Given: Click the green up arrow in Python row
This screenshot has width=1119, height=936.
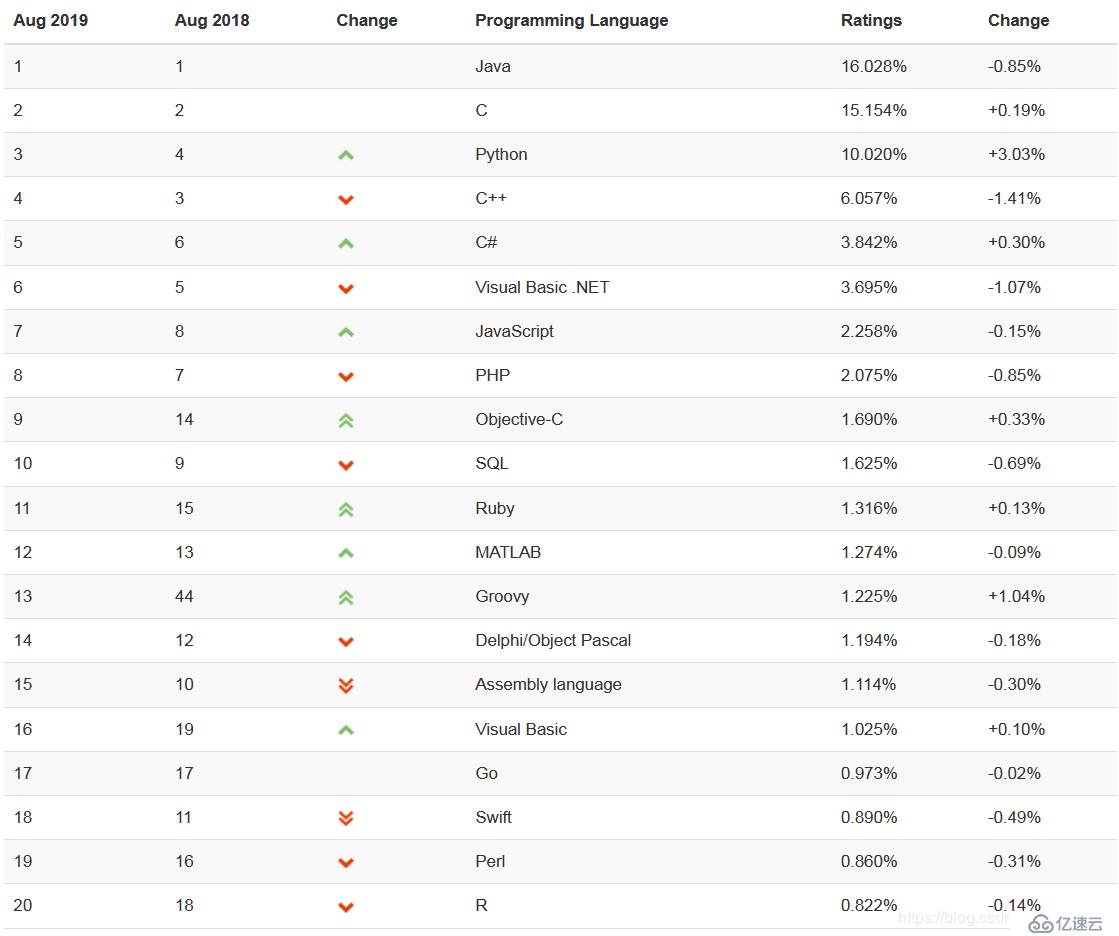Looking at the screenshot, I should coord(346,155).
